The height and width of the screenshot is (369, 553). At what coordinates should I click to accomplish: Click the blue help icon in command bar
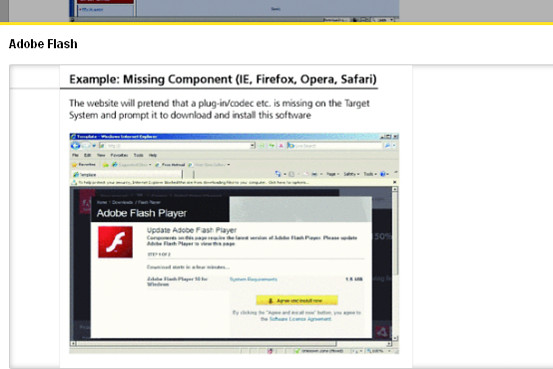384,174
